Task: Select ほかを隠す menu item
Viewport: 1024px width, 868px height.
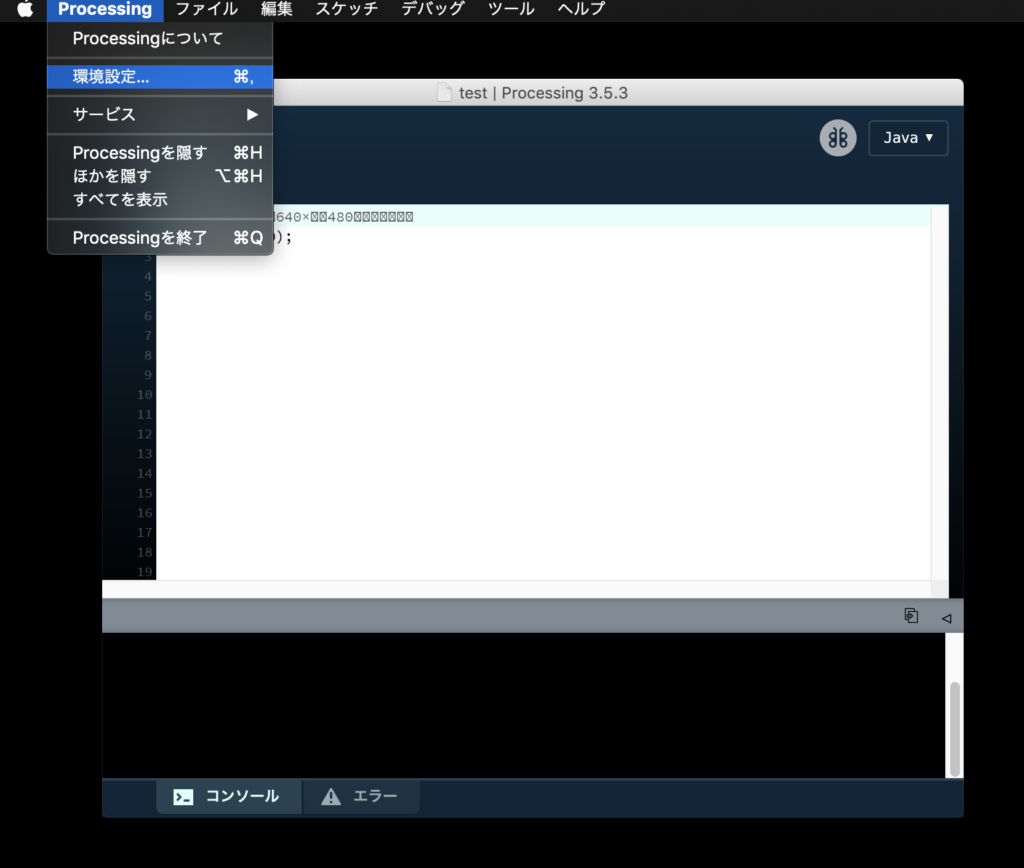Action: pyautogui.click(x=160, y=176)
